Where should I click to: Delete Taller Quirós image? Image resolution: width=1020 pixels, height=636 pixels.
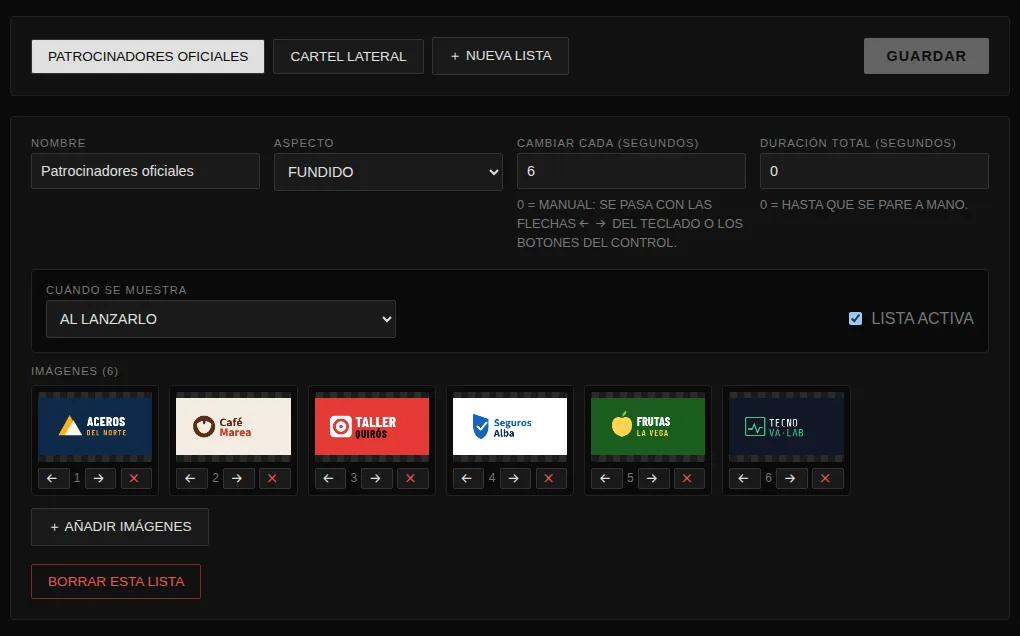[412, 479]
